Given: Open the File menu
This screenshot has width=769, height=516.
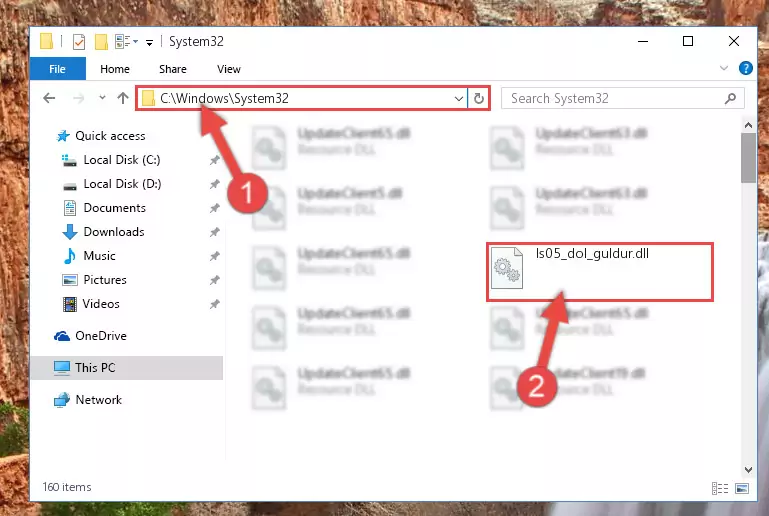Looking at the screenshot, I should pyautogui.click(x=57, y=69).
